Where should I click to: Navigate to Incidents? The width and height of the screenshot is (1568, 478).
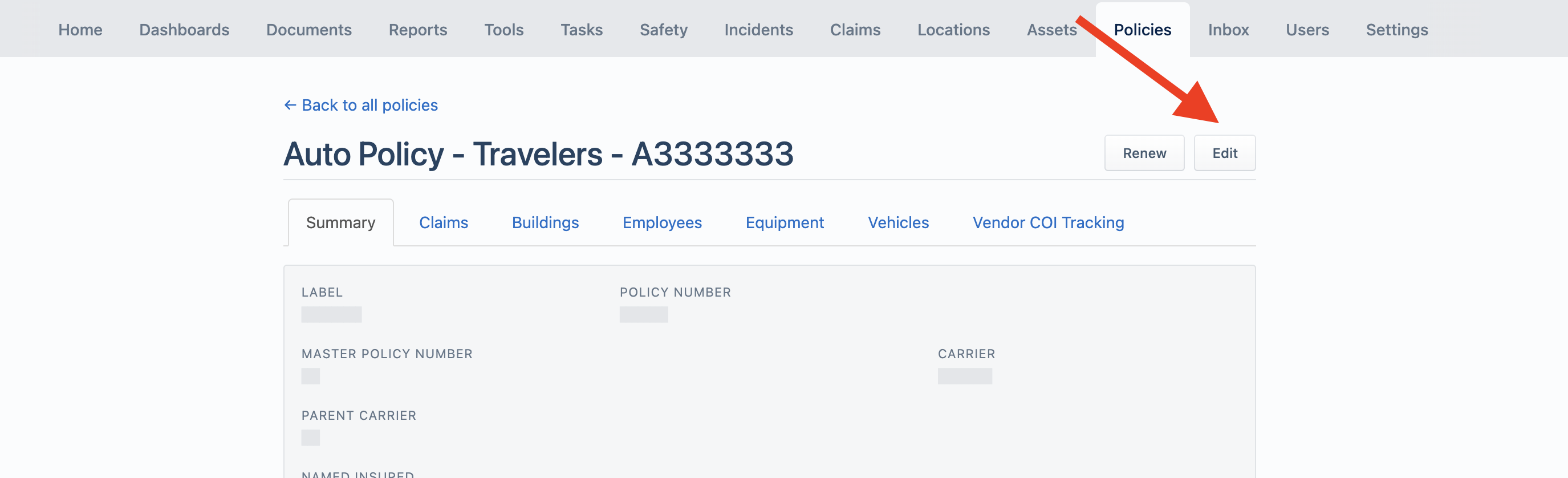tap(759, 30)
